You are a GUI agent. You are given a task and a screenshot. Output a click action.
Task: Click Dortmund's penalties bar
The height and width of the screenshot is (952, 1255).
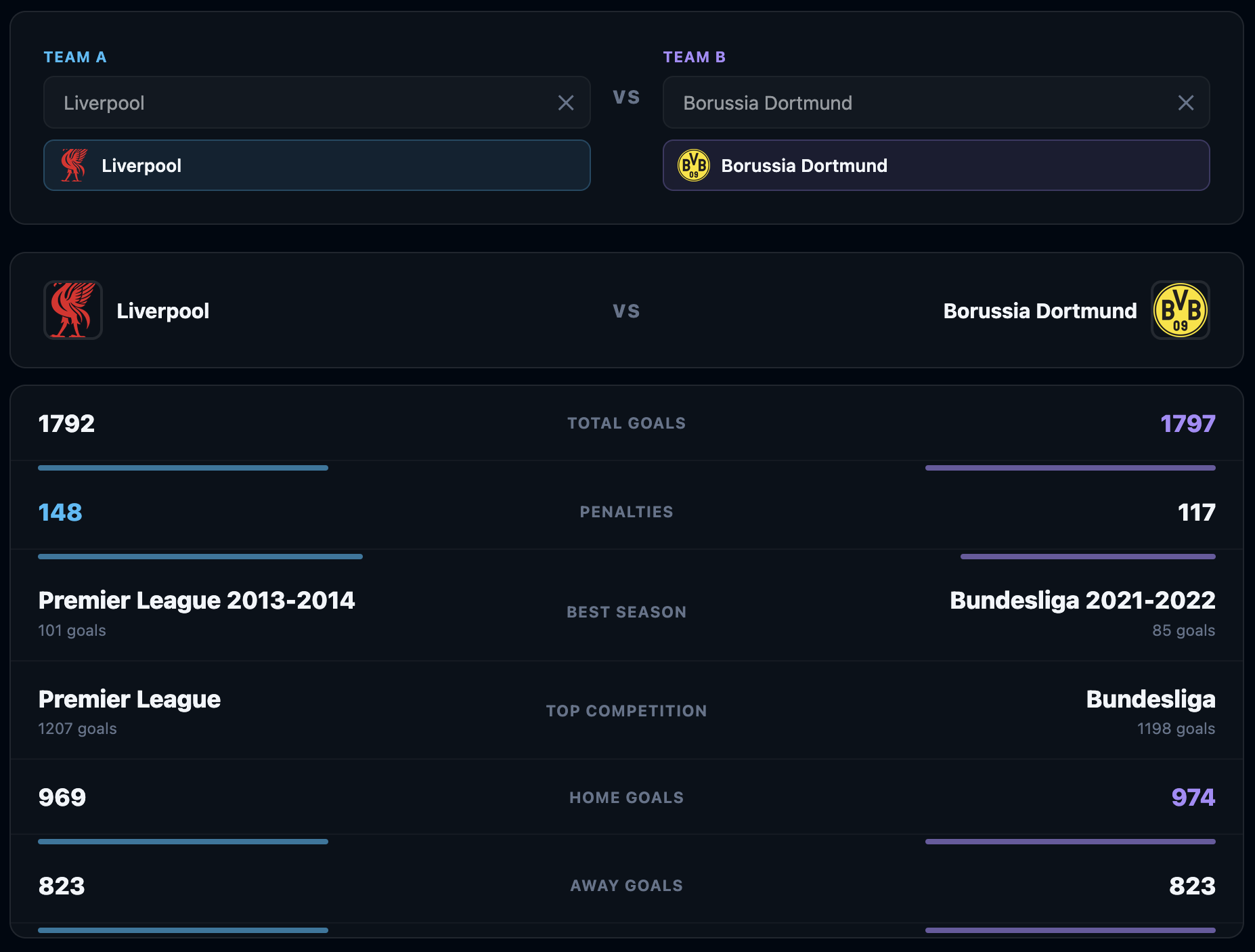(1088, 557)
